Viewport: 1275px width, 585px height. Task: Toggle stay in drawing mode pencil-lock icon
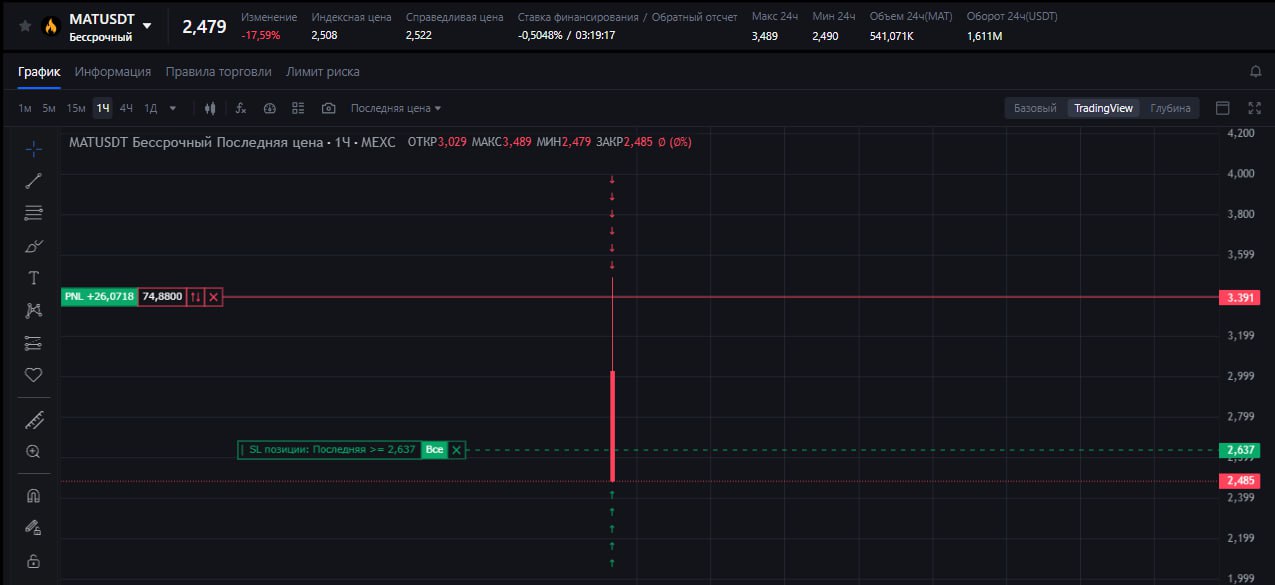[x=33, y=528]
